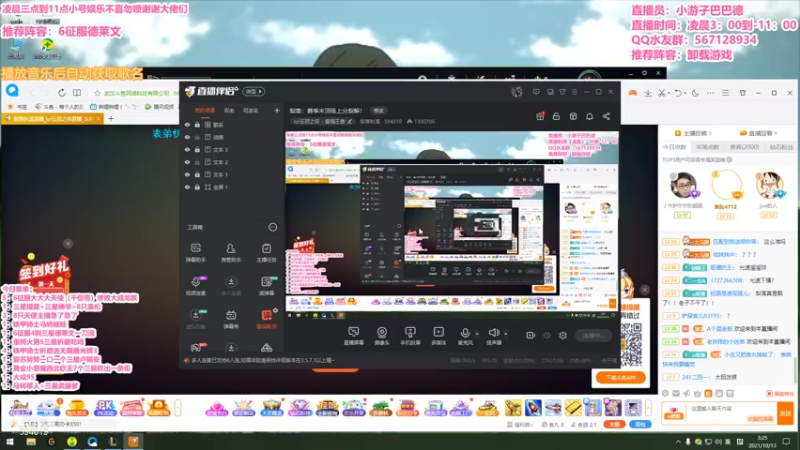The width and height of the screenshot is (800, 450).
Task: Switch to the 贵宾(2000) tab
Action: [x=744, y=147]
